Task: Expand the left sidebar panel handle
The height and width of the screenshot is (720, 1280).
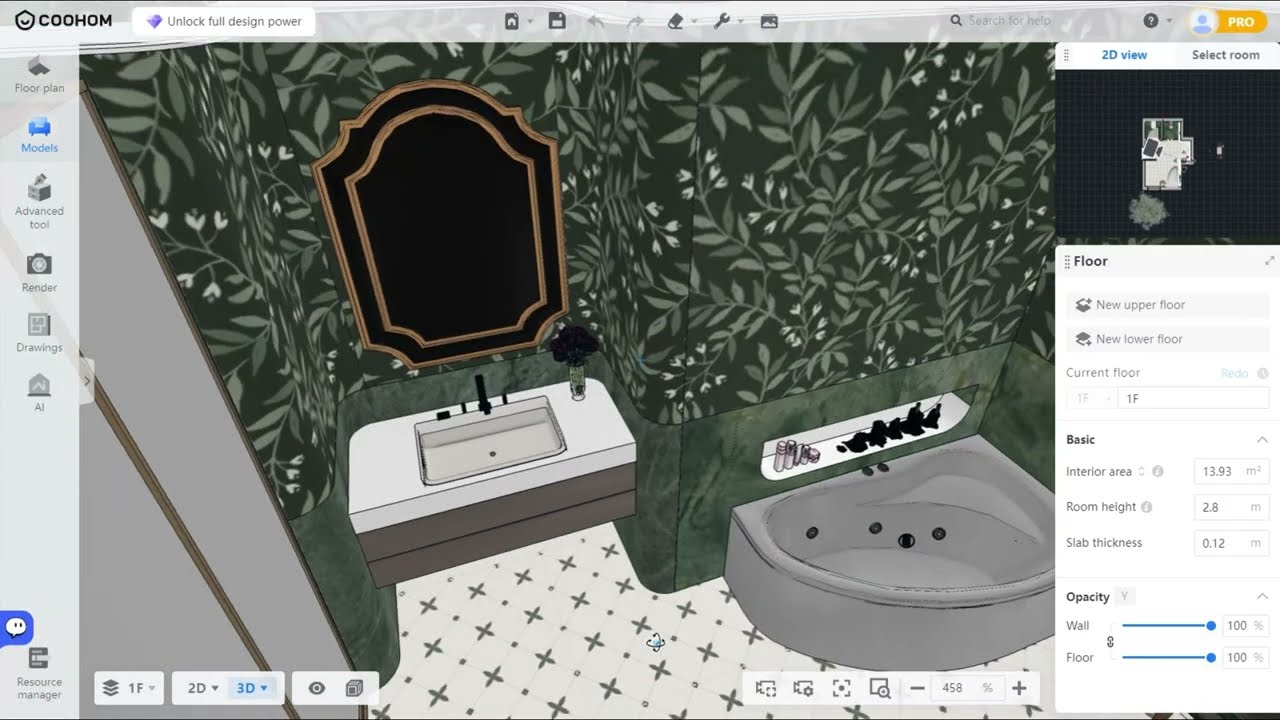Action: click(87, 381)
